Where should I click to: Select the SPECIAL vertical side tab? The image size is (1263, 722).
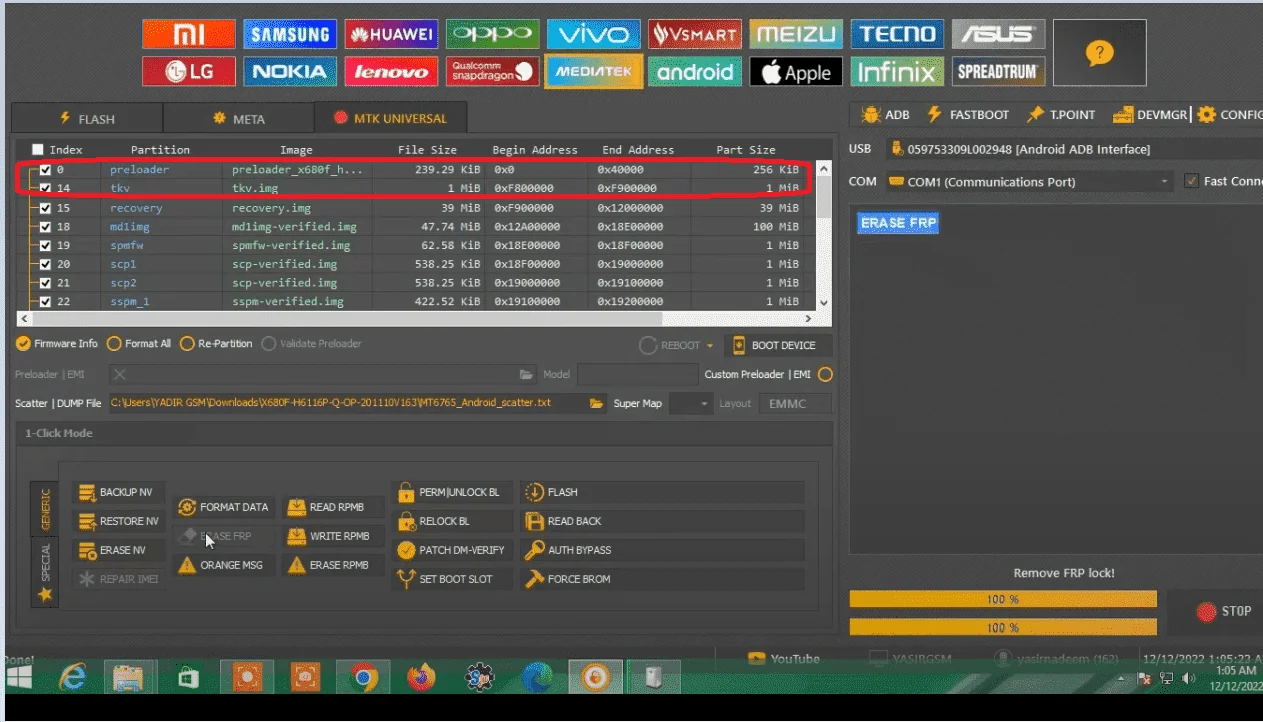coord(45,570)
